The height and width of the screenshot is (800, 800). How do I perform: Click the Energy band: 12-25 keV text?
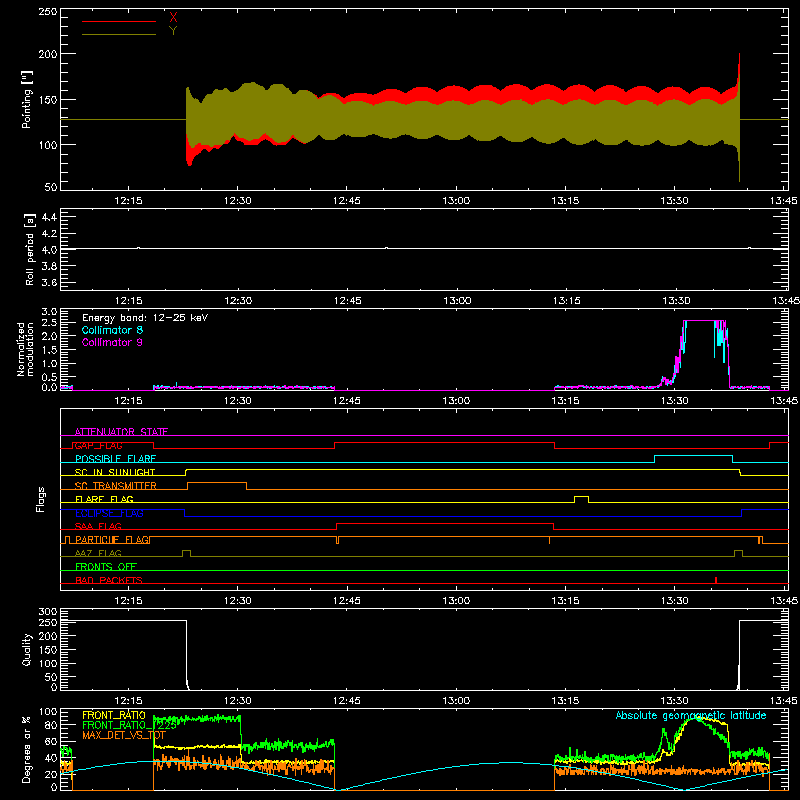pyautogui.click(x=145, y=318)
